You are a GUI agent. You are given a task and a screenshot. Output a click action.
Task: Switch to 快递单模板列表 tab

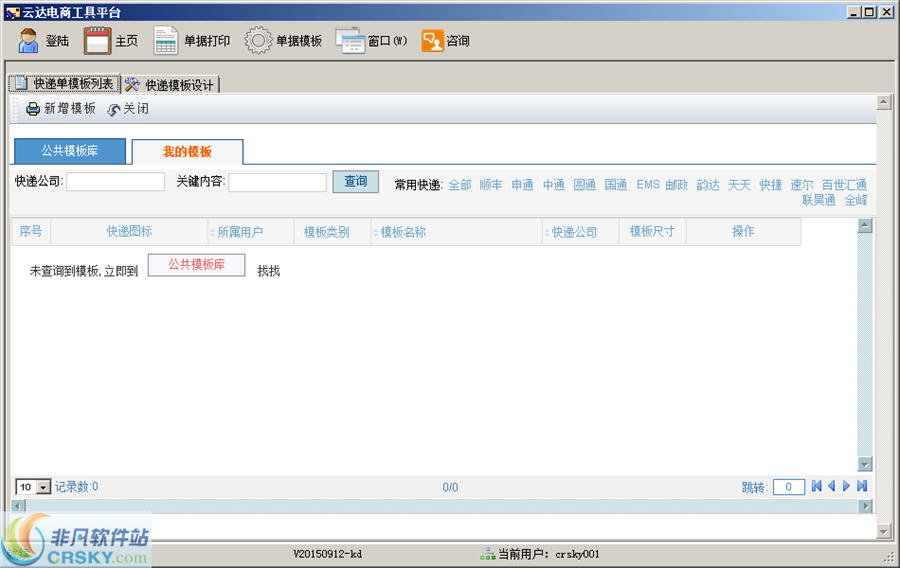pos(64,84)
